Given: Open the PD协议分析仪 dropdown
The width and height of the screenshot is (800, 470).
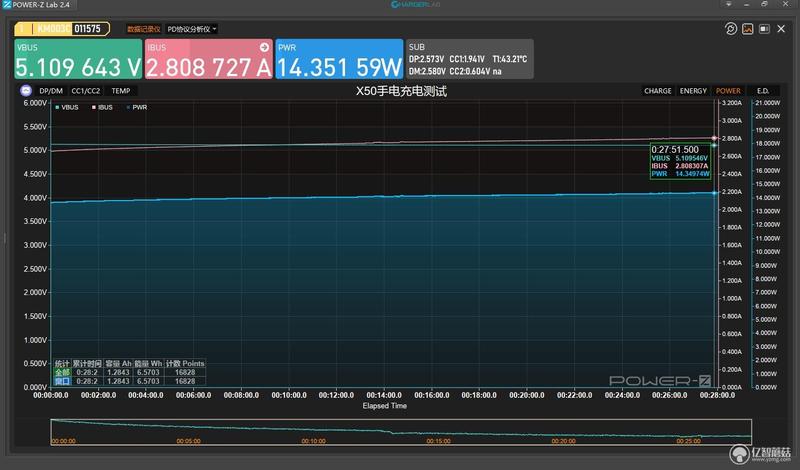Looking at the screenshot, I should coord(192,29).
